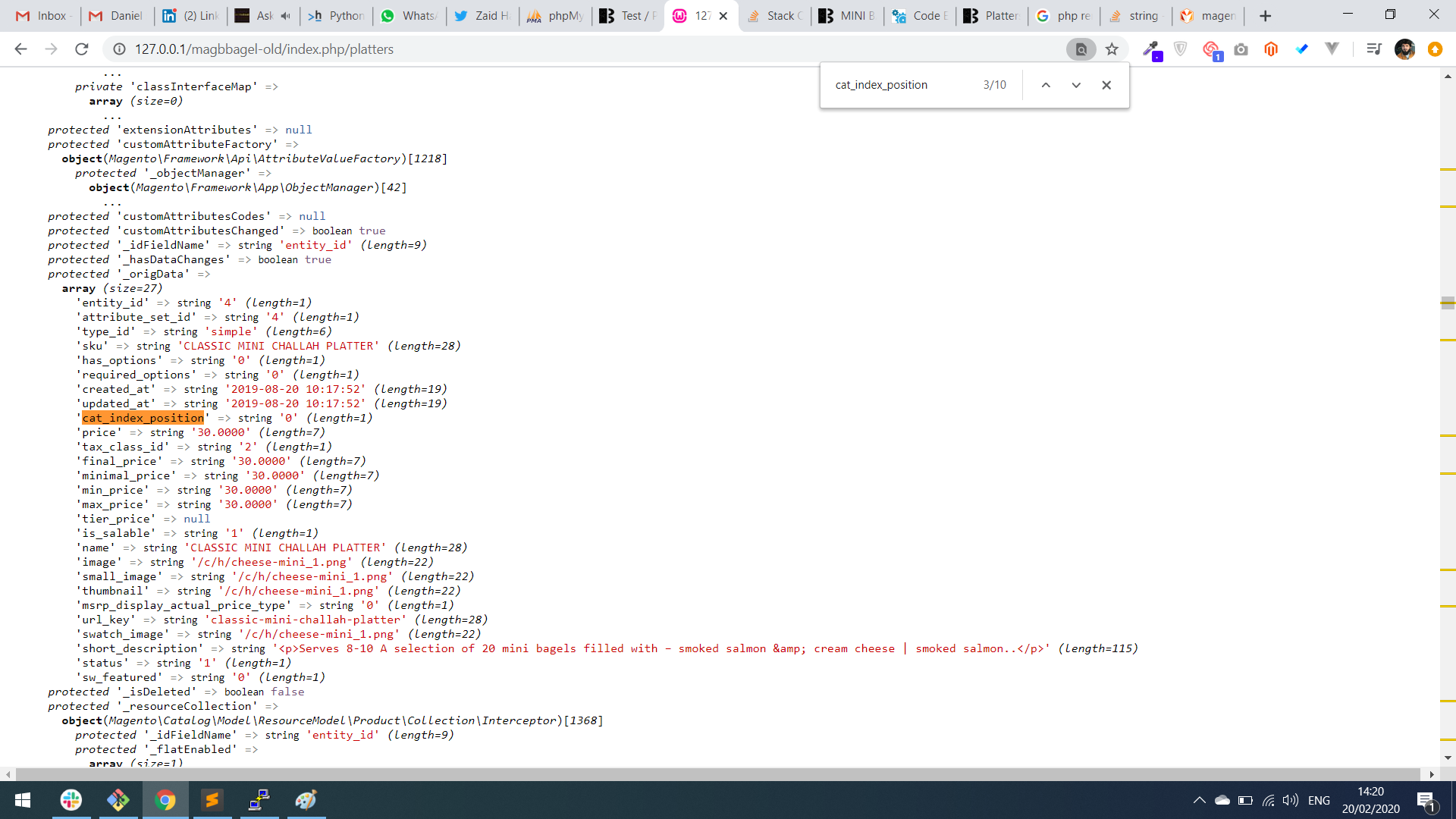The image size is (1456, 819).
Task: Open the Magento extension icon
Action: (x=1271, y=49)
